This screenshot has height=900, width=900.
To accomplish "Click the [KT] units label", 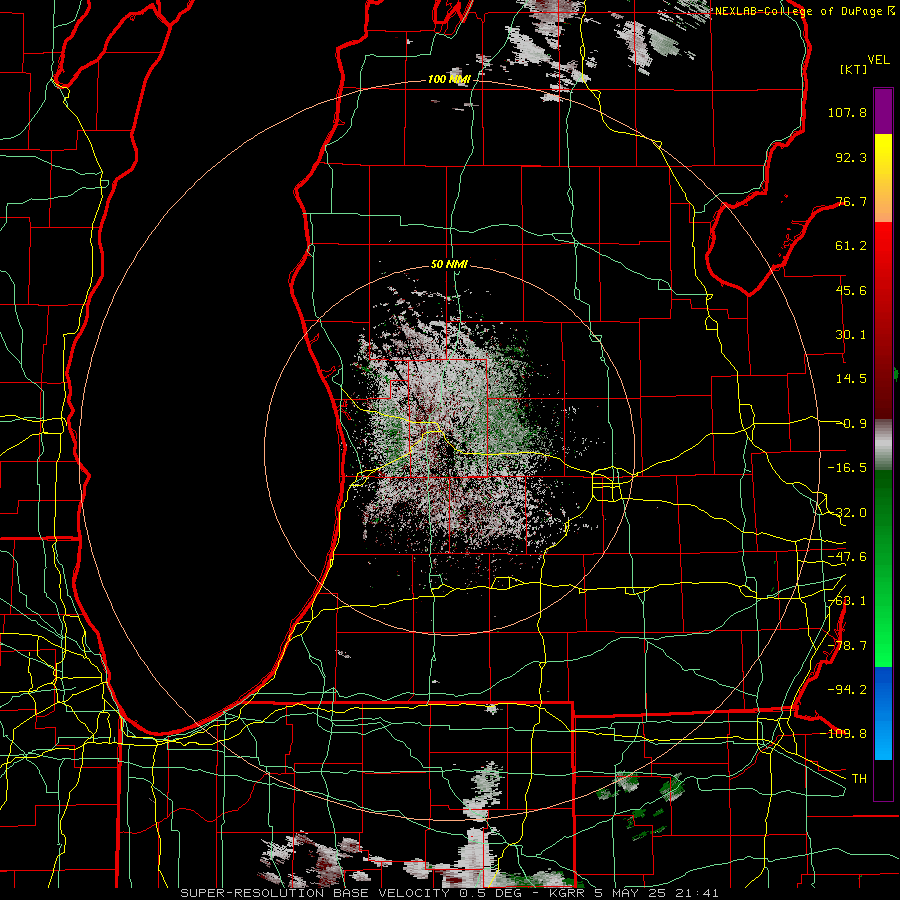I will (x=854, y=69).
